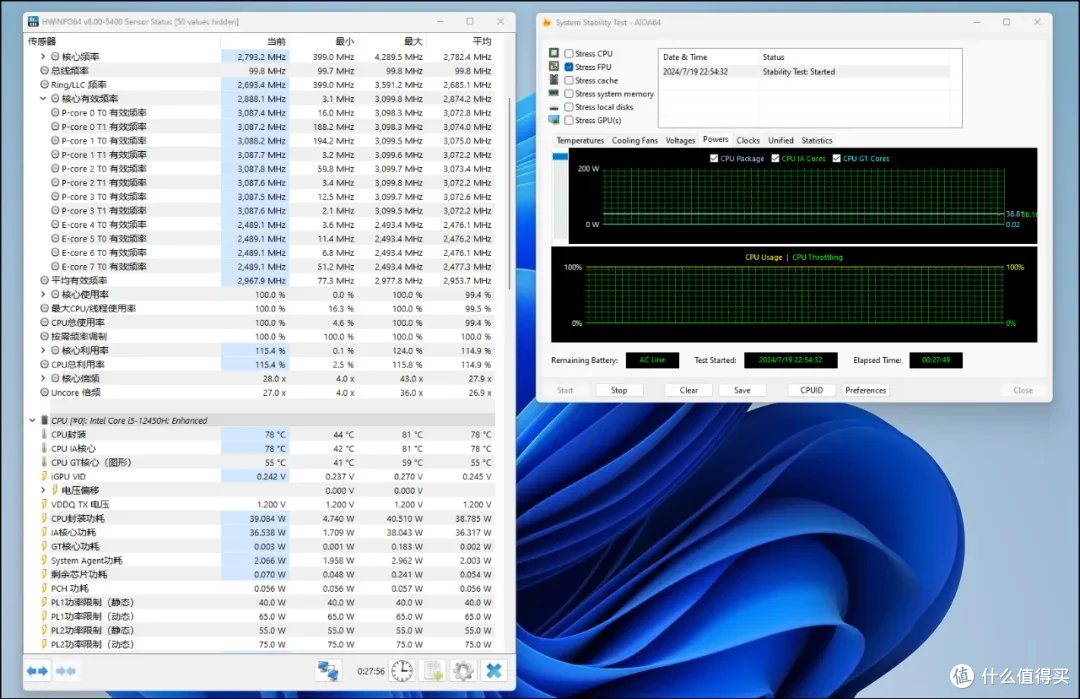Expand the 核心使用率 sensor group
This screenshot has width=1080, height=699.
(43, 294)
